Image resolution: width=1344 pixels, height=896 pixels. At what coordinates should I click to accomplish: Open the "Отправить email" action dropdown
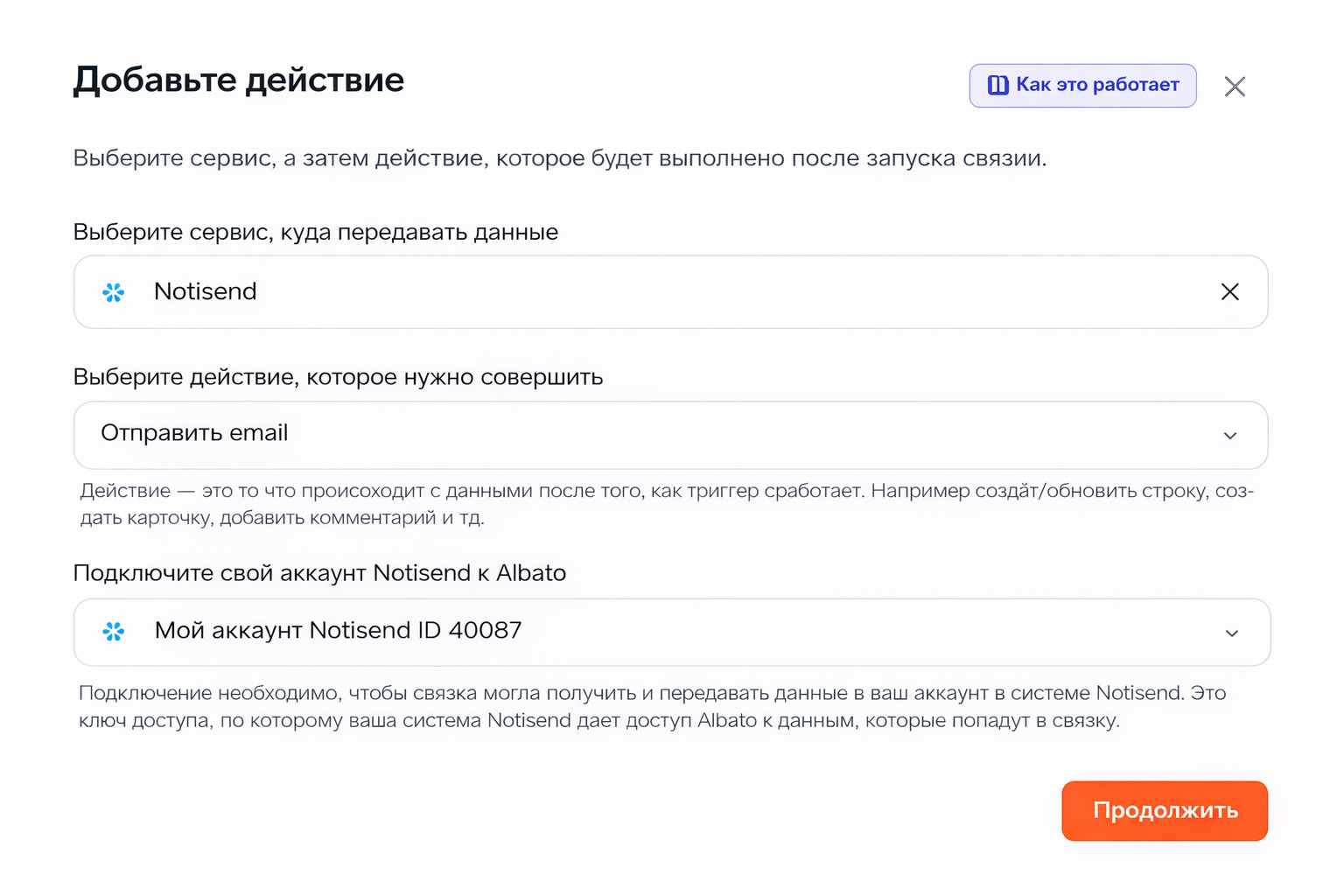(612, 435)
